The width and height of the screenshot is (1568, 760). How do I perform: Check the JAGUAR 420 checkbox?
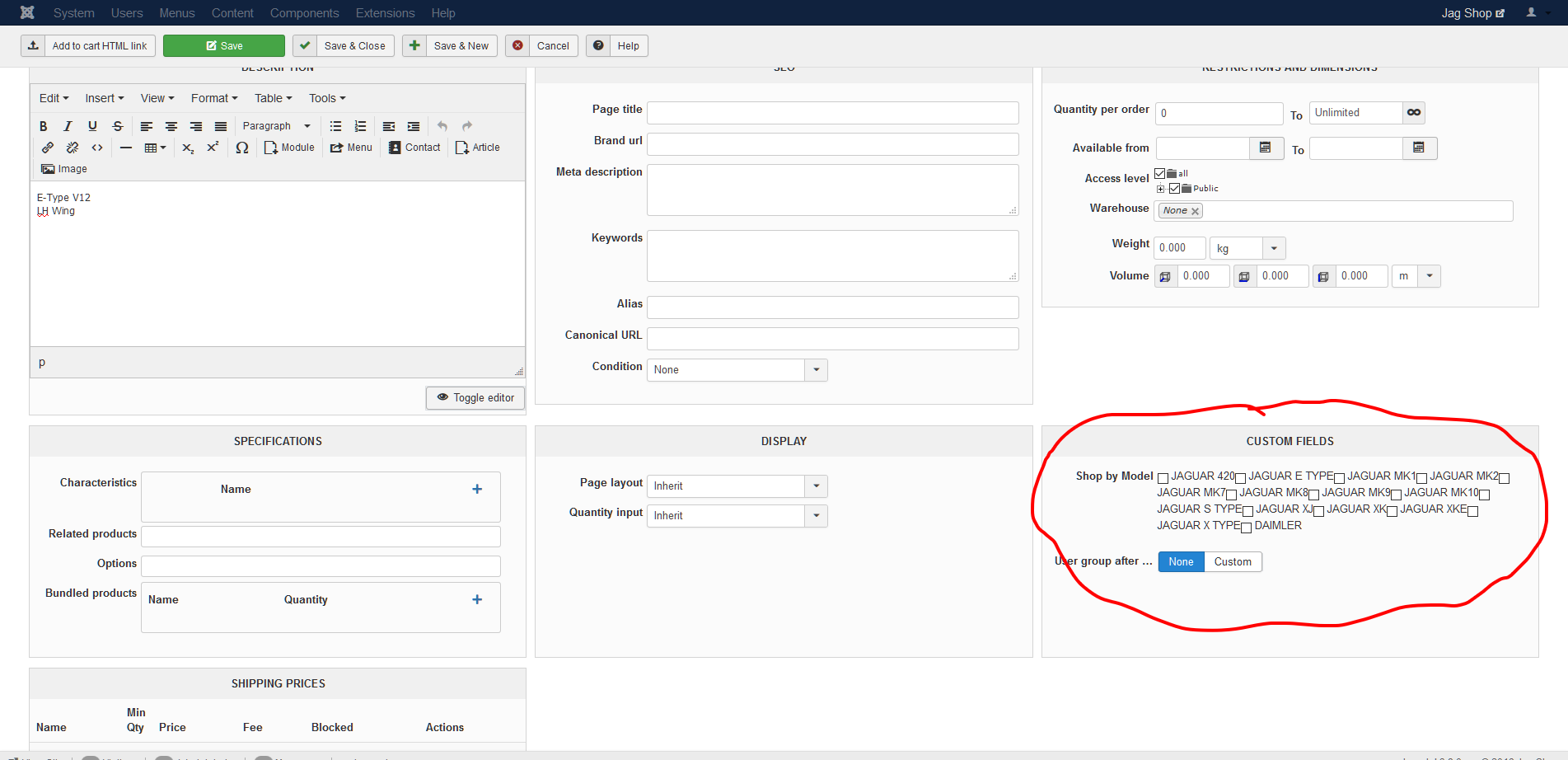[1163, 478]
